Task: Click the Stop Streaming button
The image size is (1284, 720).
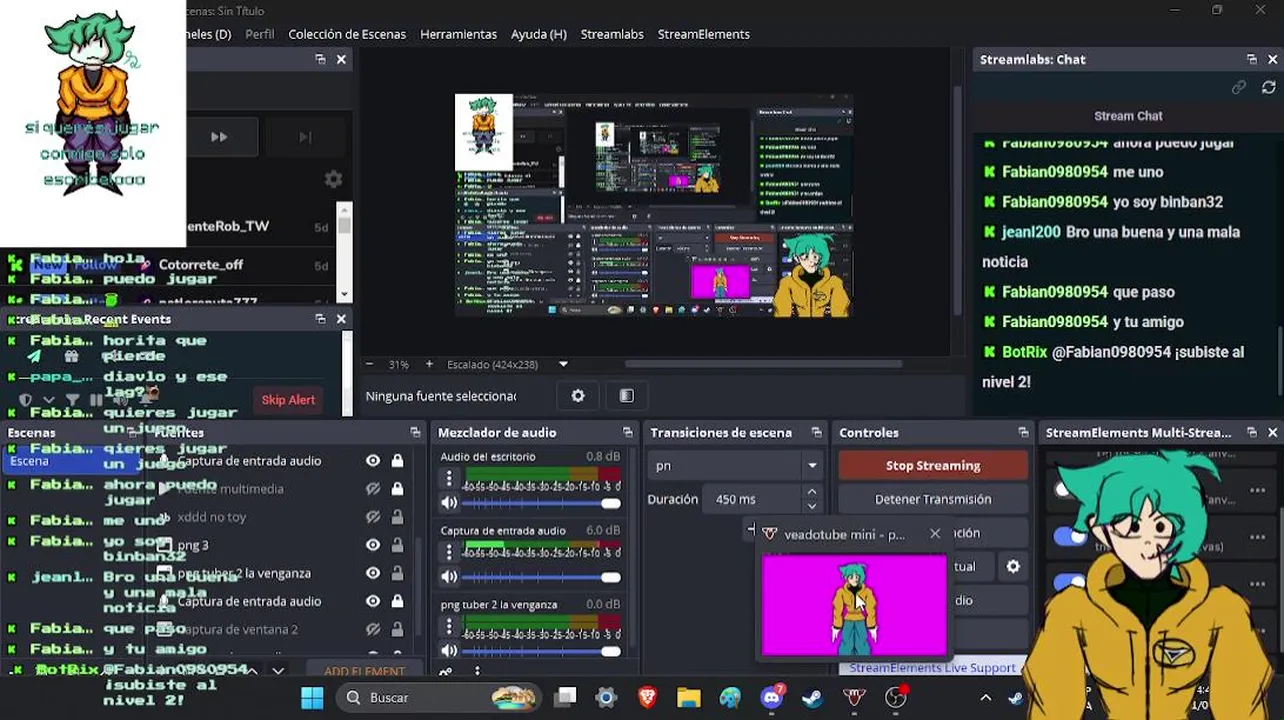Action: [933, 466]
